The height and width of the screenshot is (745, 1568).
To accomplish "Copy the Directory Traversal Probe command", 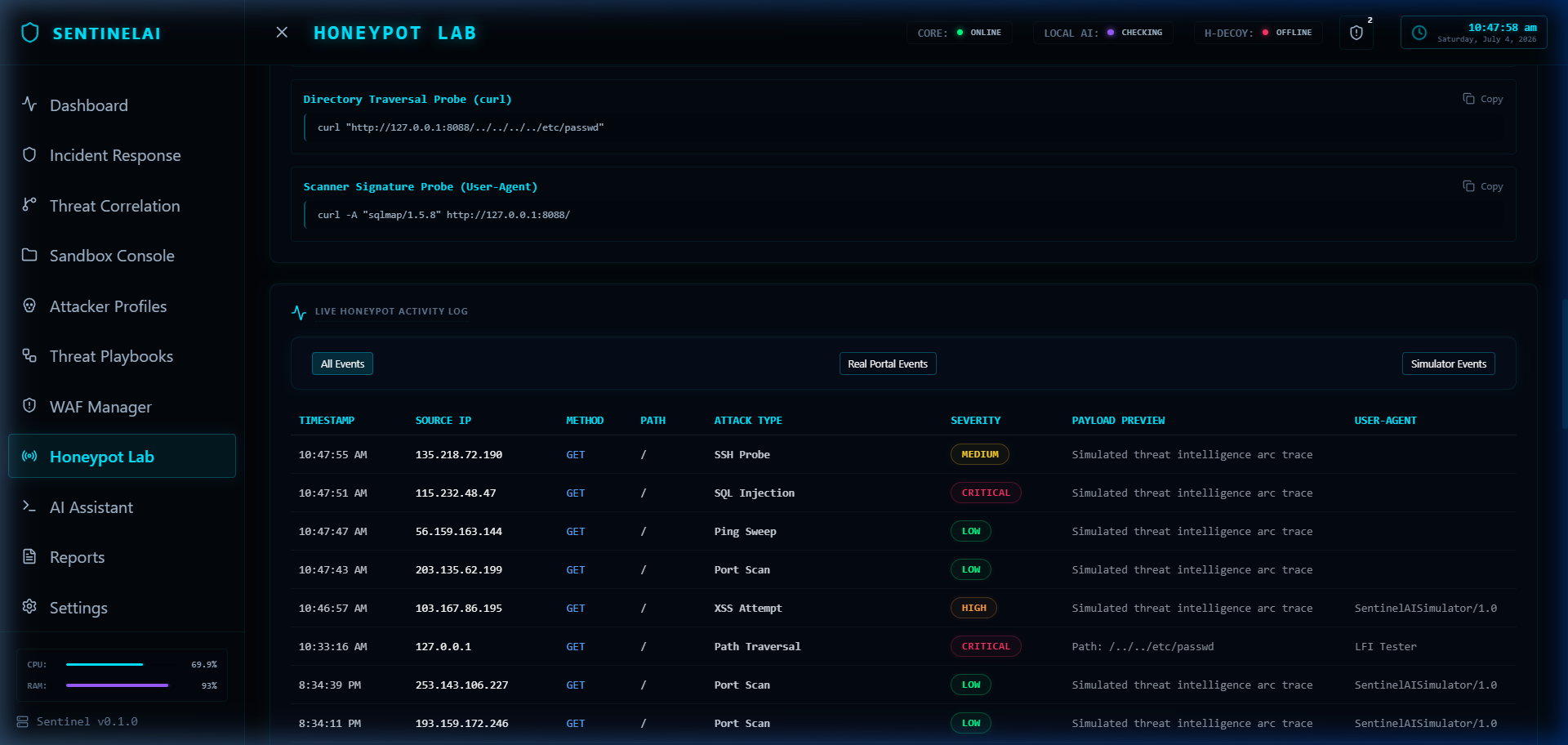I will tap(1483, 99).
